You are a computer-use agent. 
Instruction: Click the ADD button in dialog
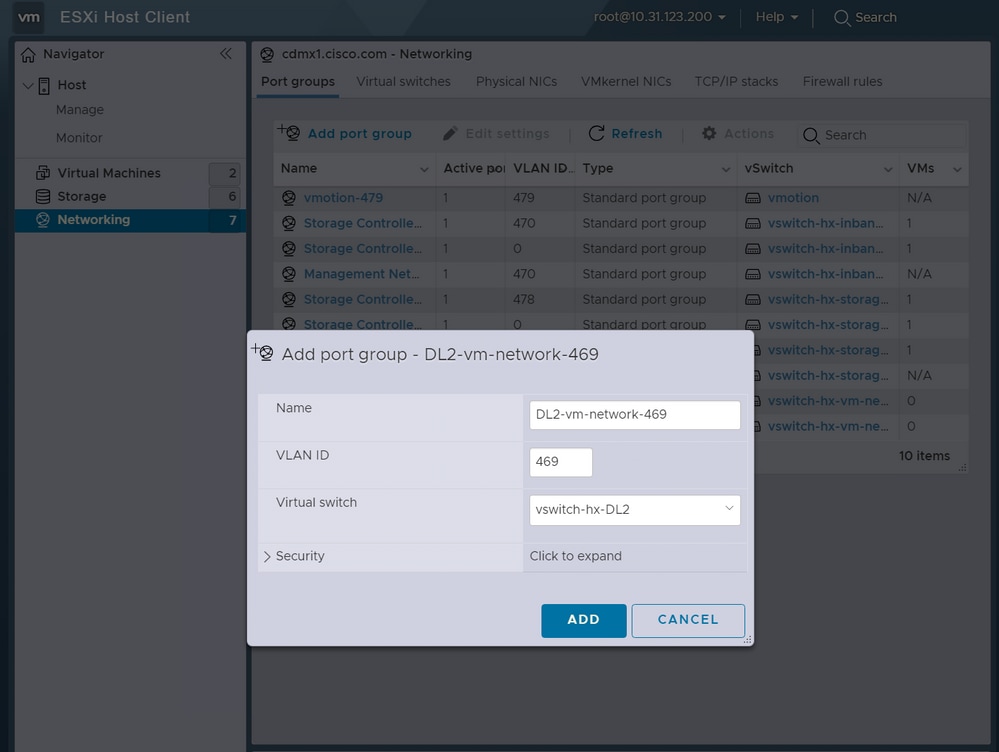(584, 620)
